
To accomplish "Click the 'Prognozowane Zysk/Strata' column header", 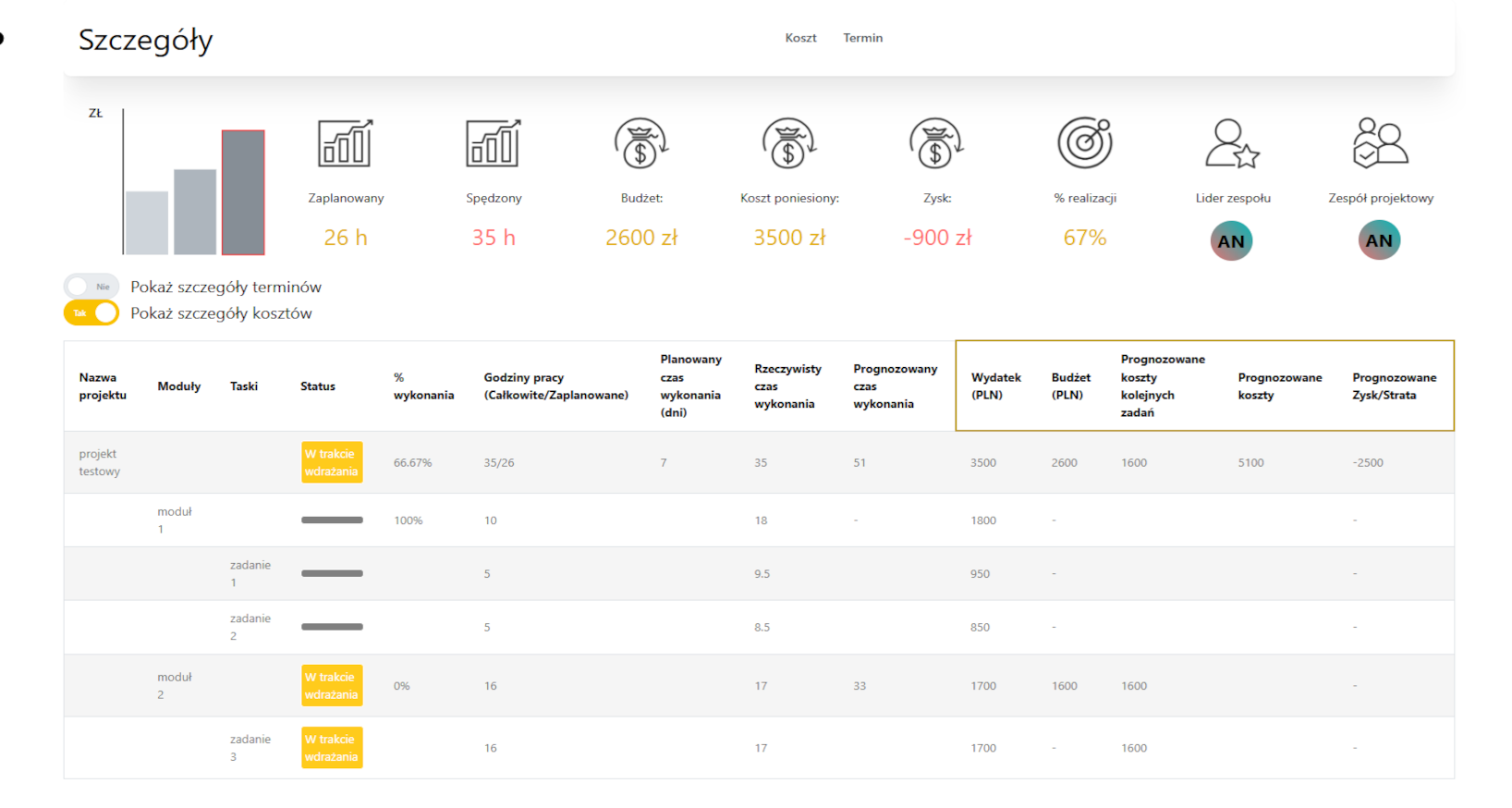I will click(x=1395, y=386).
